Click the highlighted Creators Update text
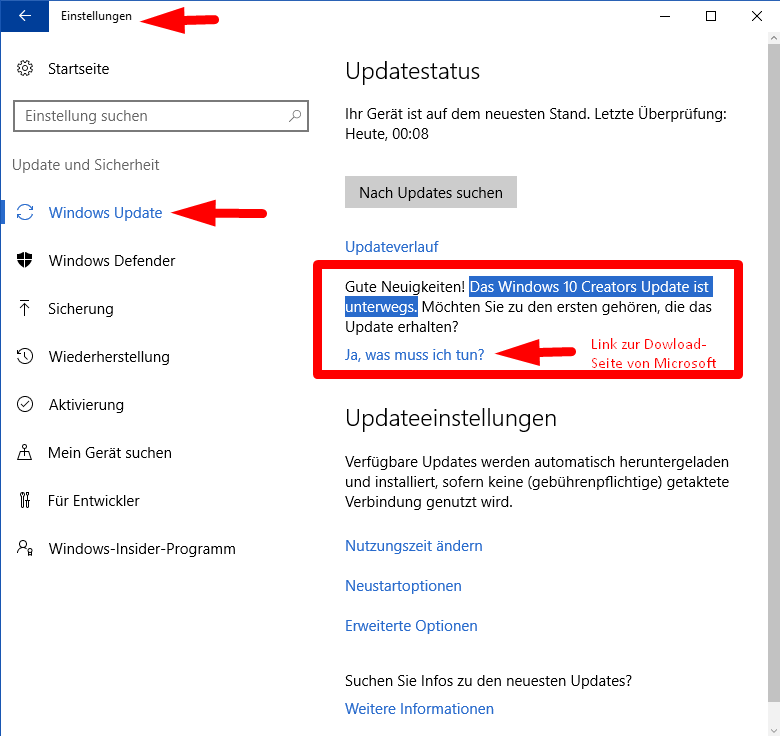 (529, 296)
